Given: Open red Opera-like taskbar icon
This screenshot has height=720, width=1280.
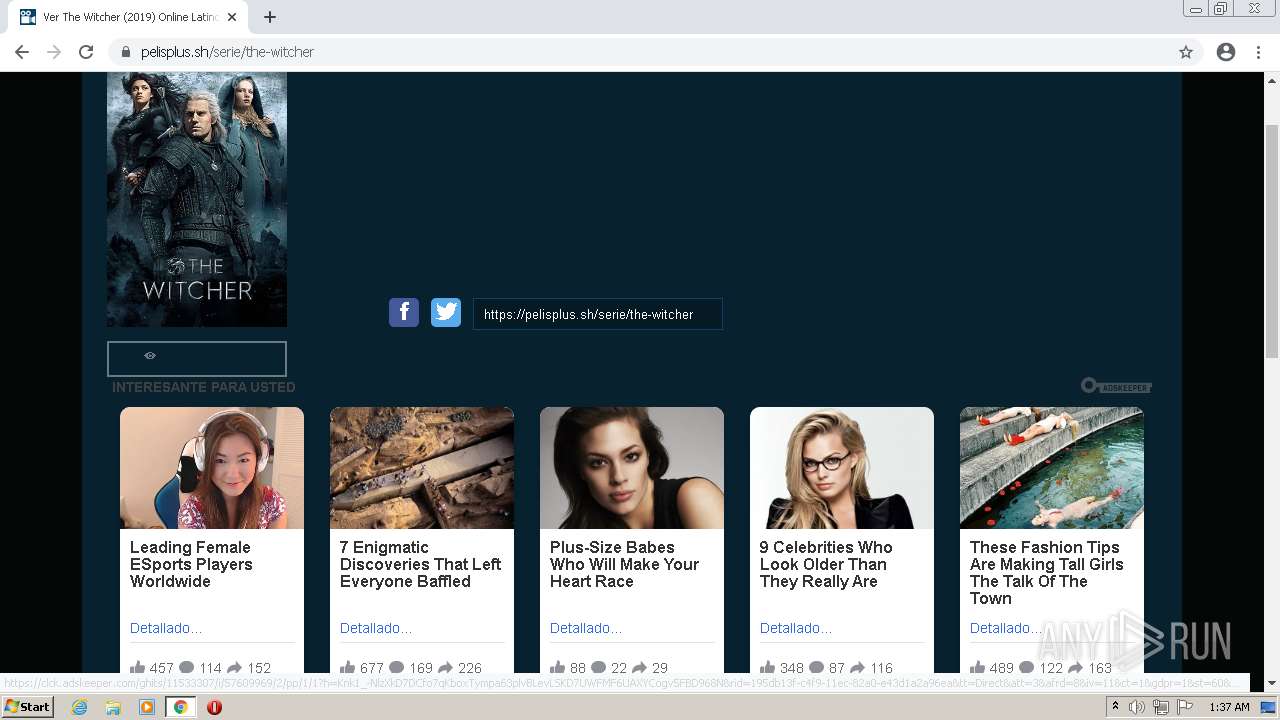Looking at the screenshot, I should [x=214, y=707].
